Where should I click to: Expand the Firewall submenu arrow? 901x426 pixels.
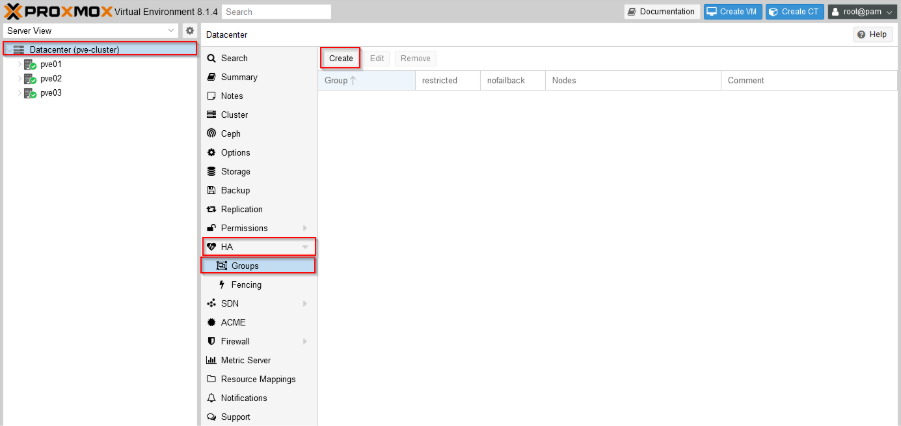304,342
